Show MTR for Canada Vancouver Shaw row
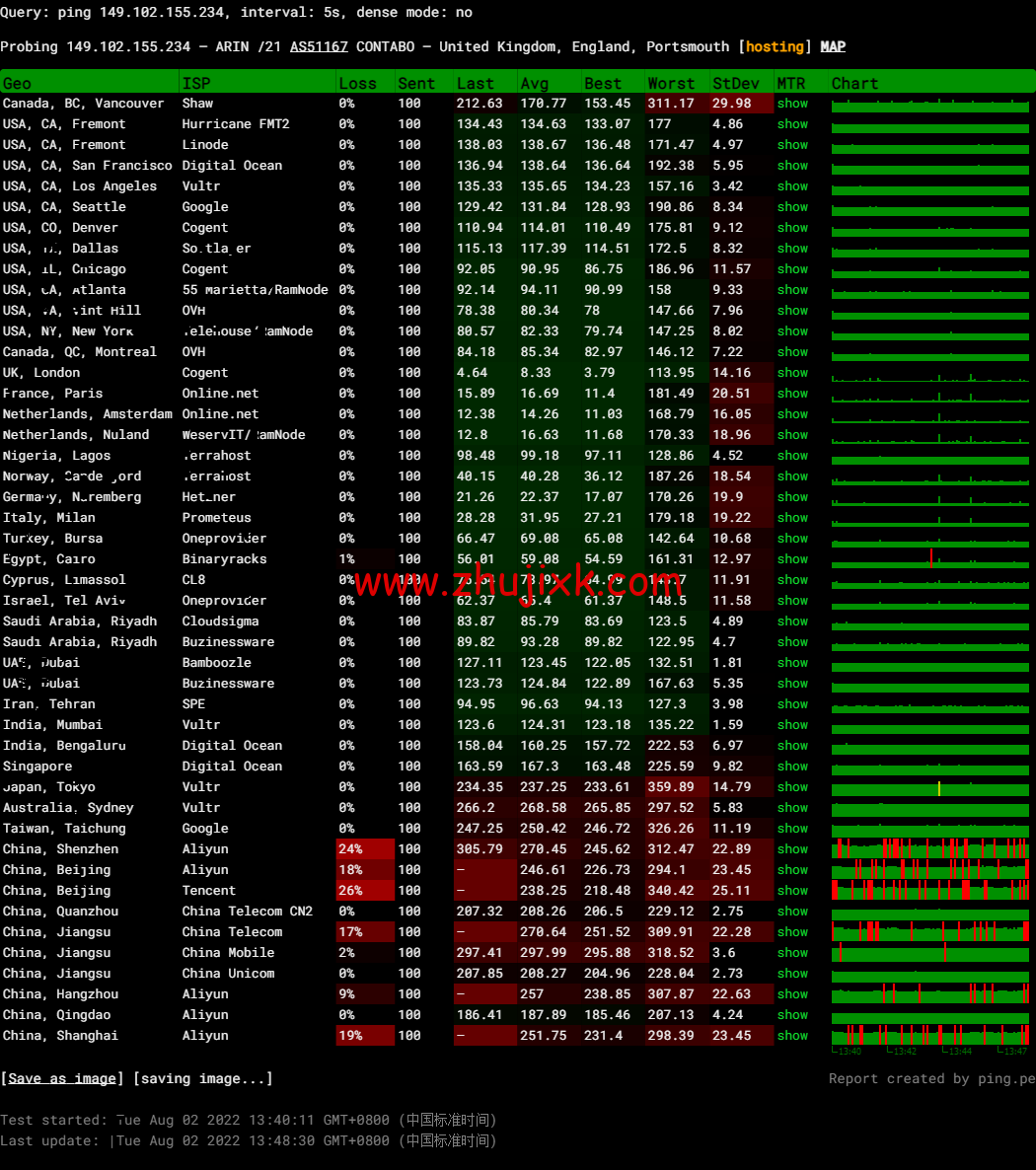This screenshot has width=1036, height=1170. tap(791, 104)
